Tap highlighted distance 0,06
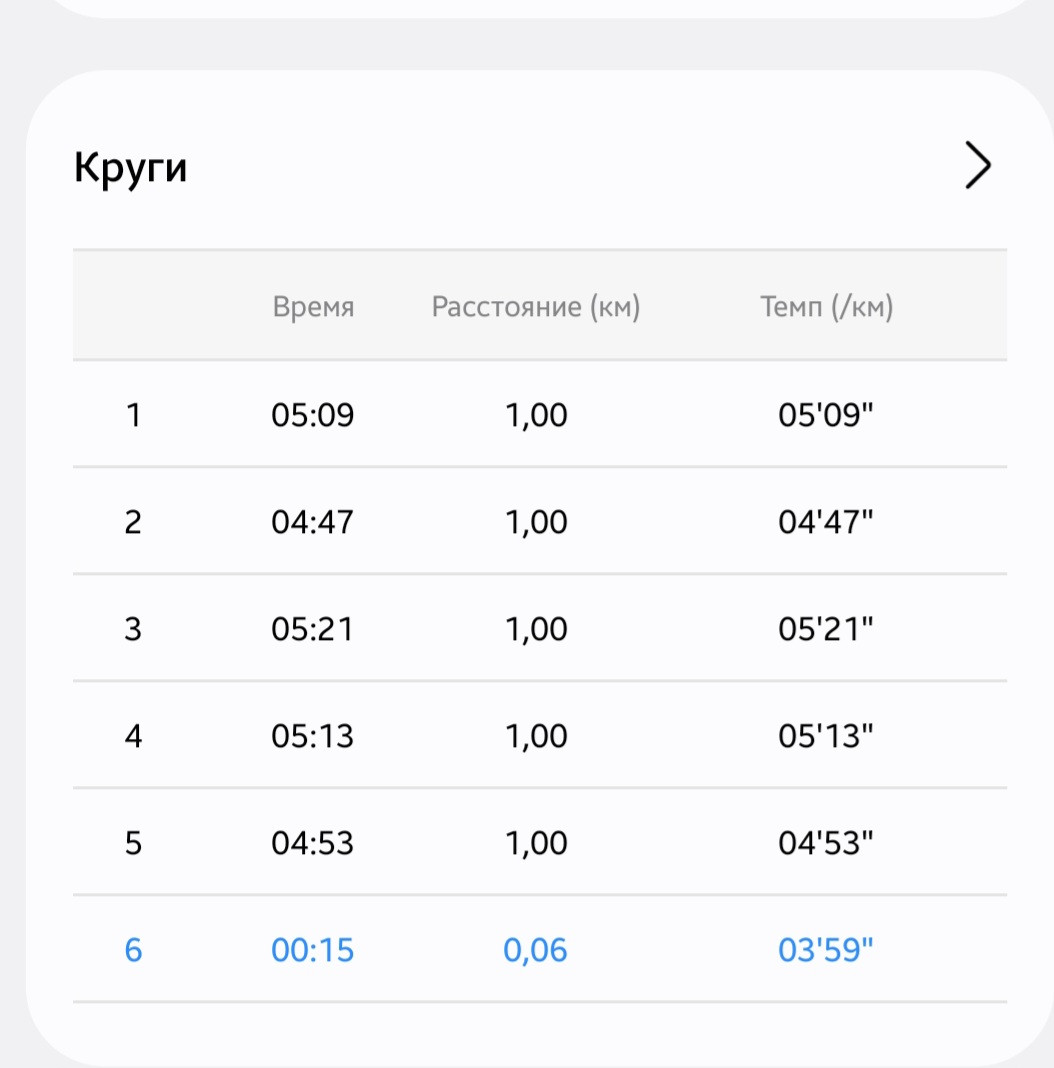This screenshot has width=1054, height=1068. coord(536,949)
